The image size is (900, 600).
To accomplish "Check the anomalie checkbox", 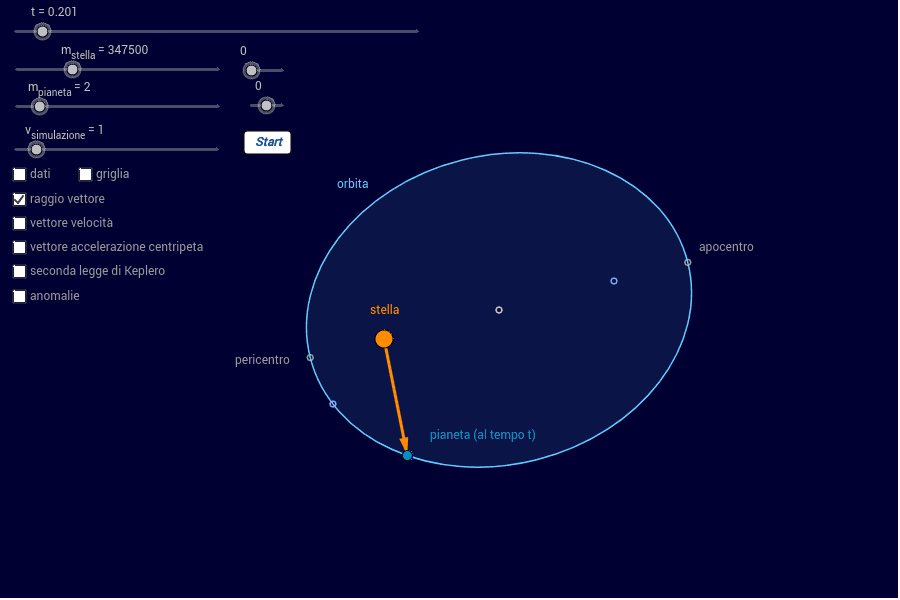I will tap(20, 296).
